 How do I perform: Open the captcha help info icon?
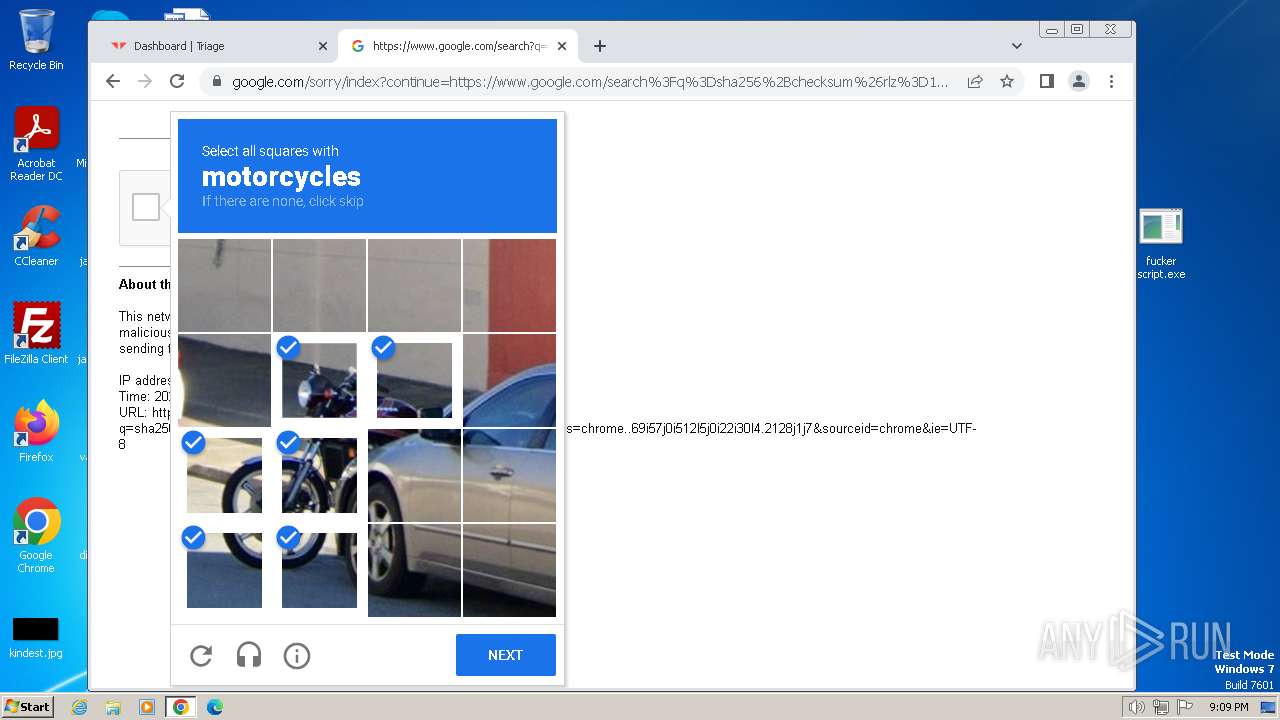point(297,655)
